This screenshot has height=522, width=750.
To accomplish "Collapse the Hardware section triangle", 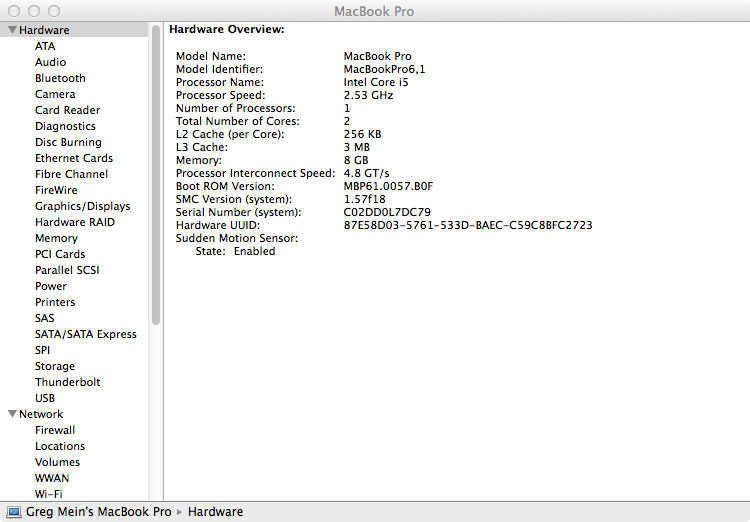I will [12, 30].
